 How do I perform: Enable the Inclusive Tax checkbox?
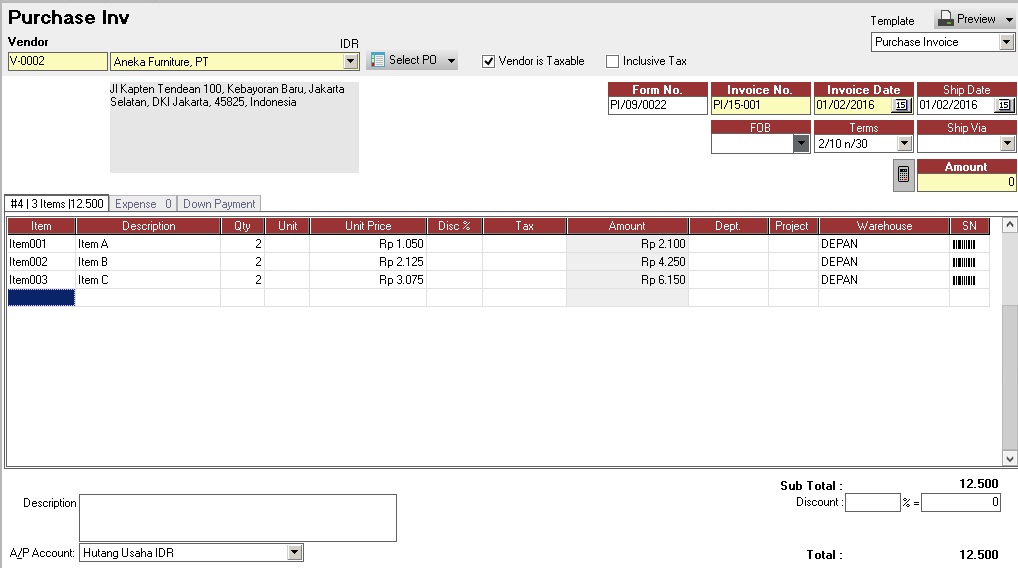(613, 61)
